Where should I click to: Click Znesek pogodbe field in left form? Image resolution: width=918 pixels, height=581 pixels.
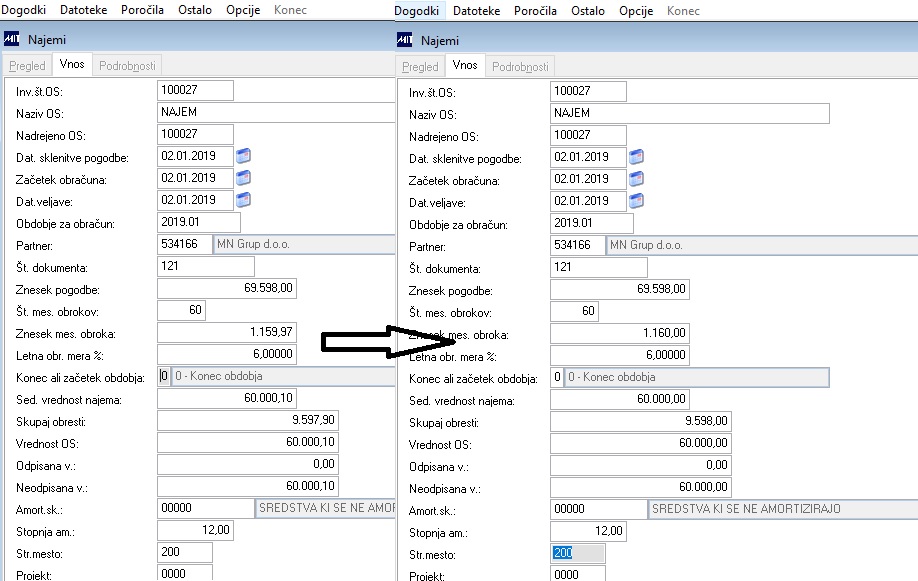[227, 288]
